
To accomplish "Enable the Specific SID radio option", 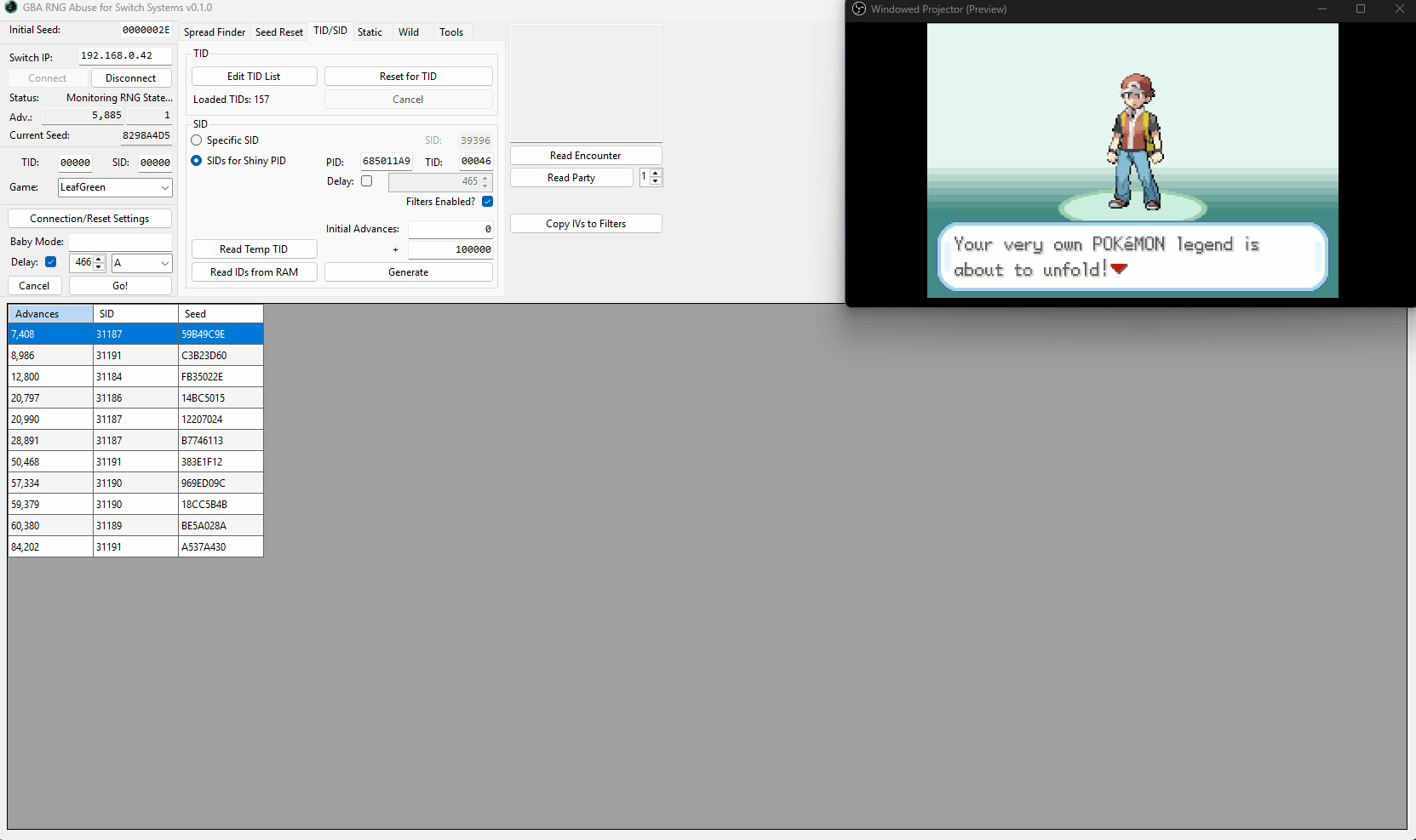I will (x=197, y=140).
